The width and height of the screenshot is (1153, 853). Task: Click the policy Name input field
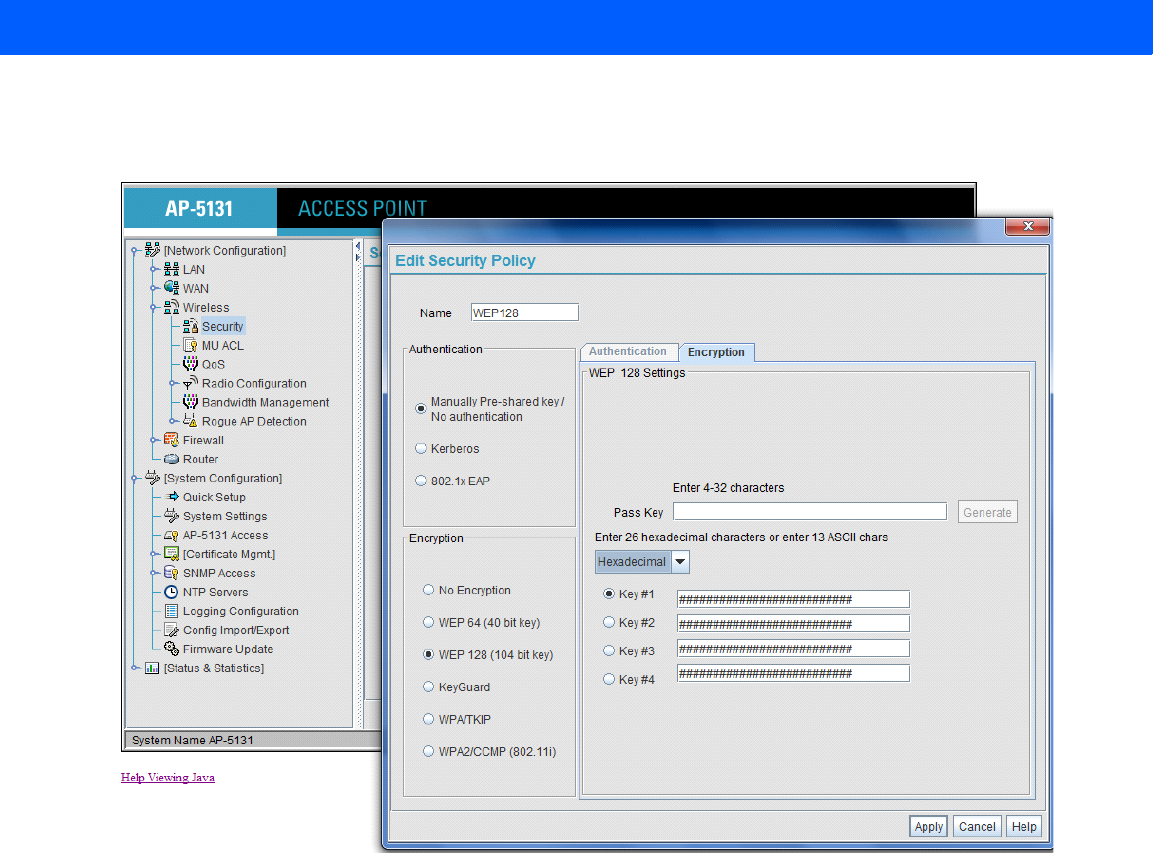point(524,313)
